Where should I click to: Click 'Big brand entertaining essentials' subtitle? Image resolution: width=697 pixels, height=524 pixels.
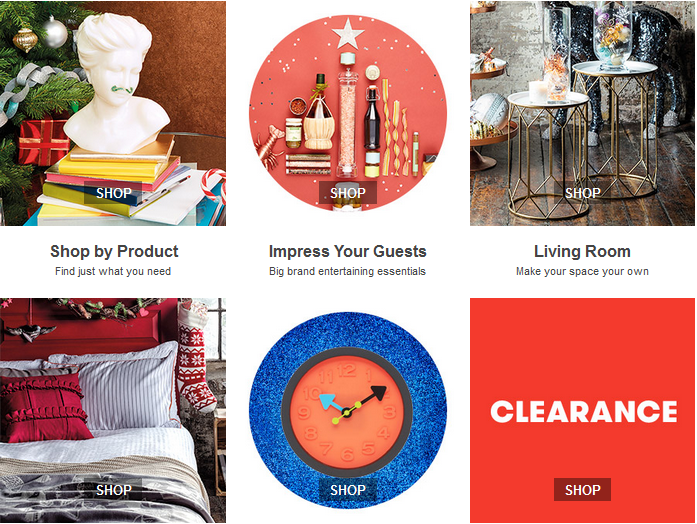click(x=347, y=271)
